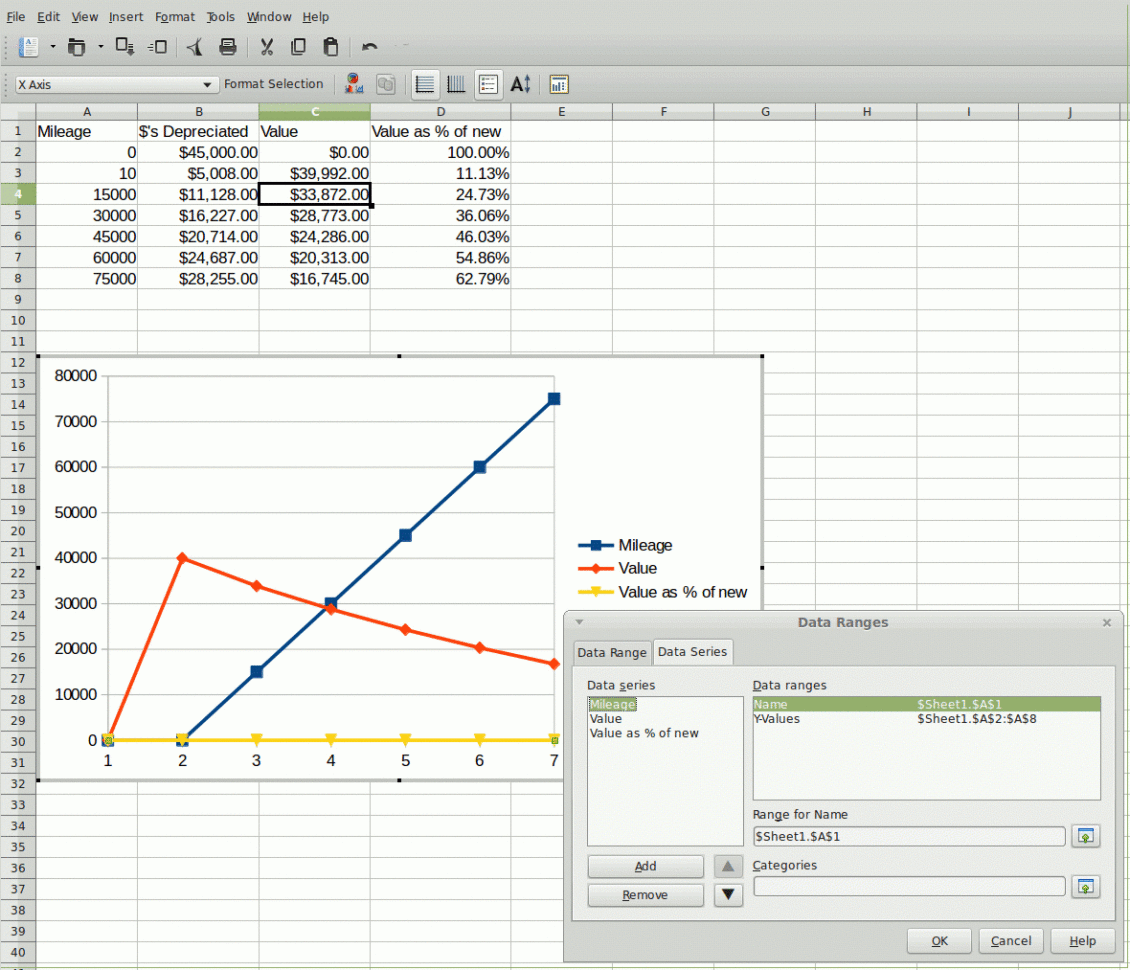Switch to the Data Range tab
The height and width of the screenshot is (970, 1130).
click(612, 652)
